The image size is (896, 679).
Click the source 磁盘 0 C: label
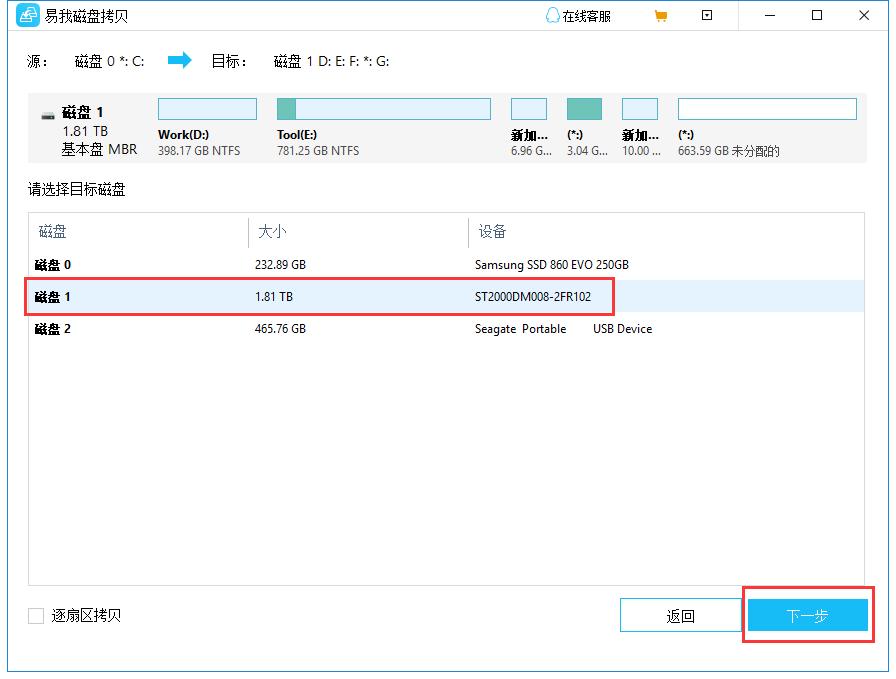click(110, 60)
